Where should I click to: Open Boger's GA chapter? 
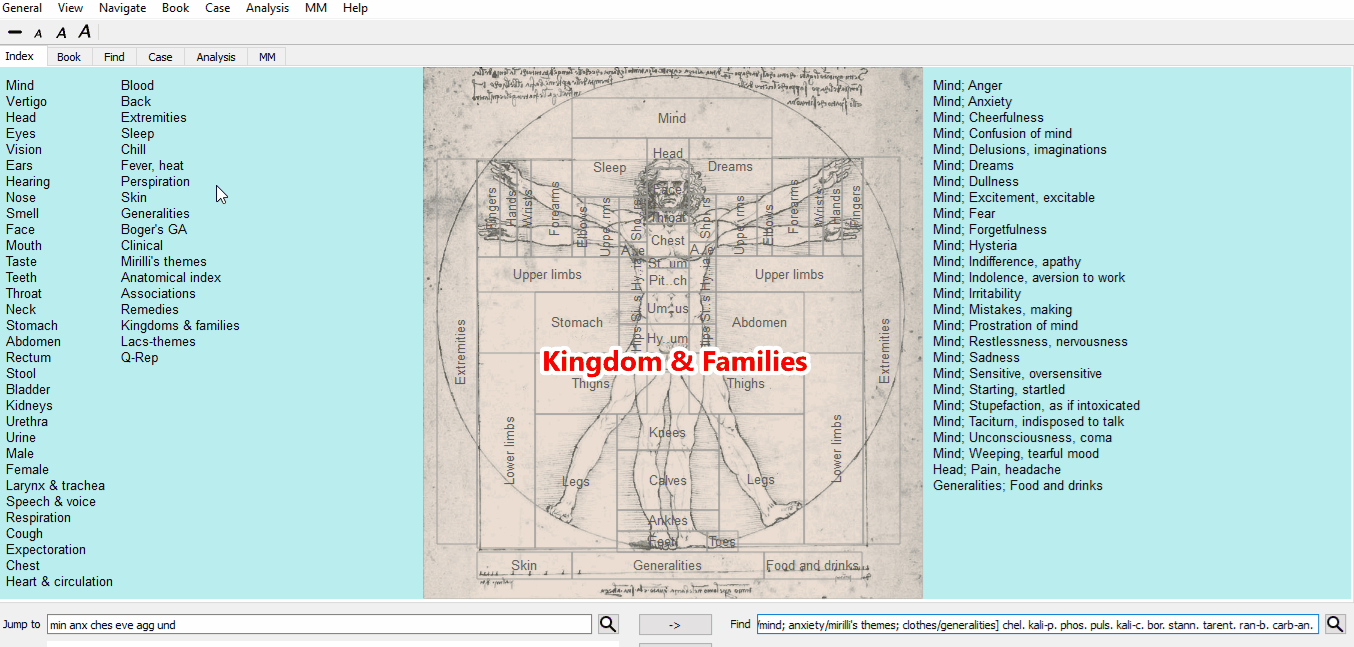(154, 230)
